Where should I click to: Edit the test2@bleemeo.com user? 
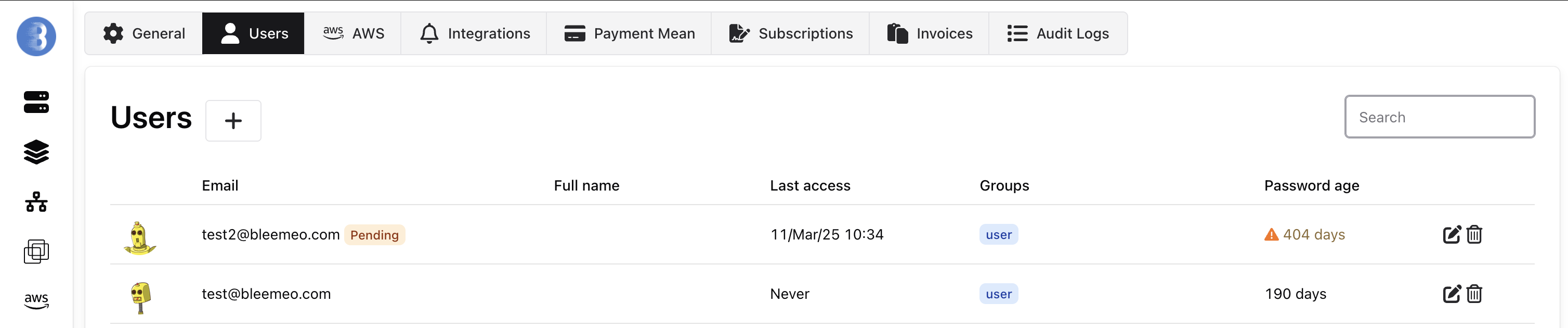[1451, 235]
